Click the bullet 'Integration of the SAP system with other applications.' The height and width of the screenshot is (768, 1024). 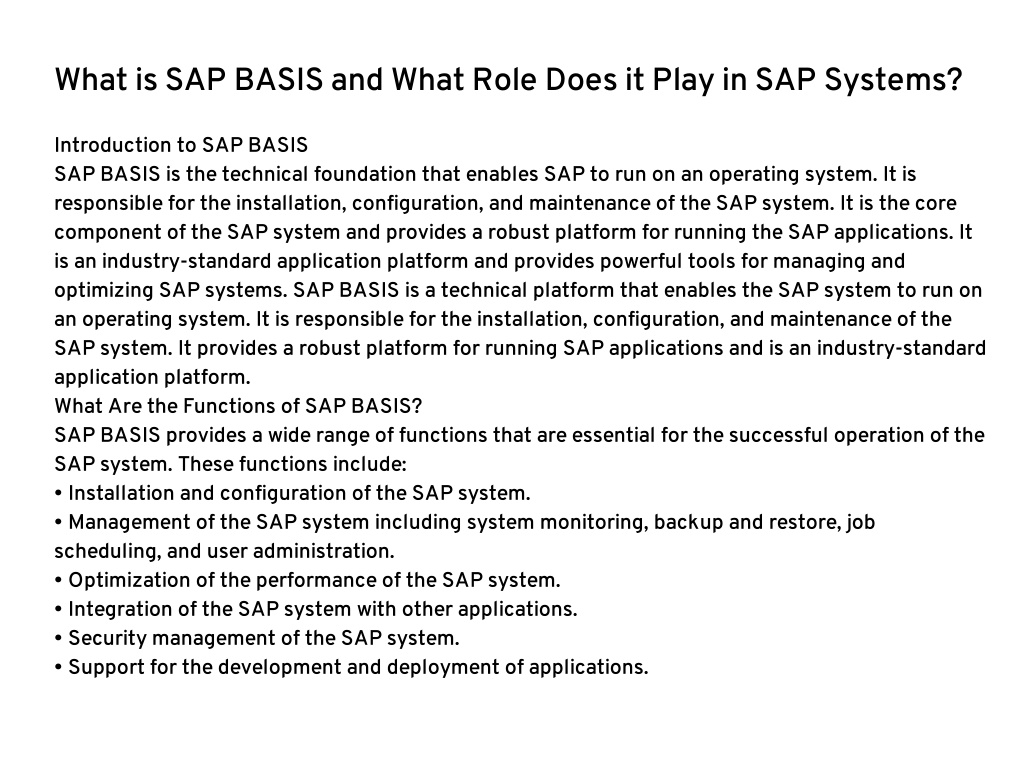click(316, 609)
